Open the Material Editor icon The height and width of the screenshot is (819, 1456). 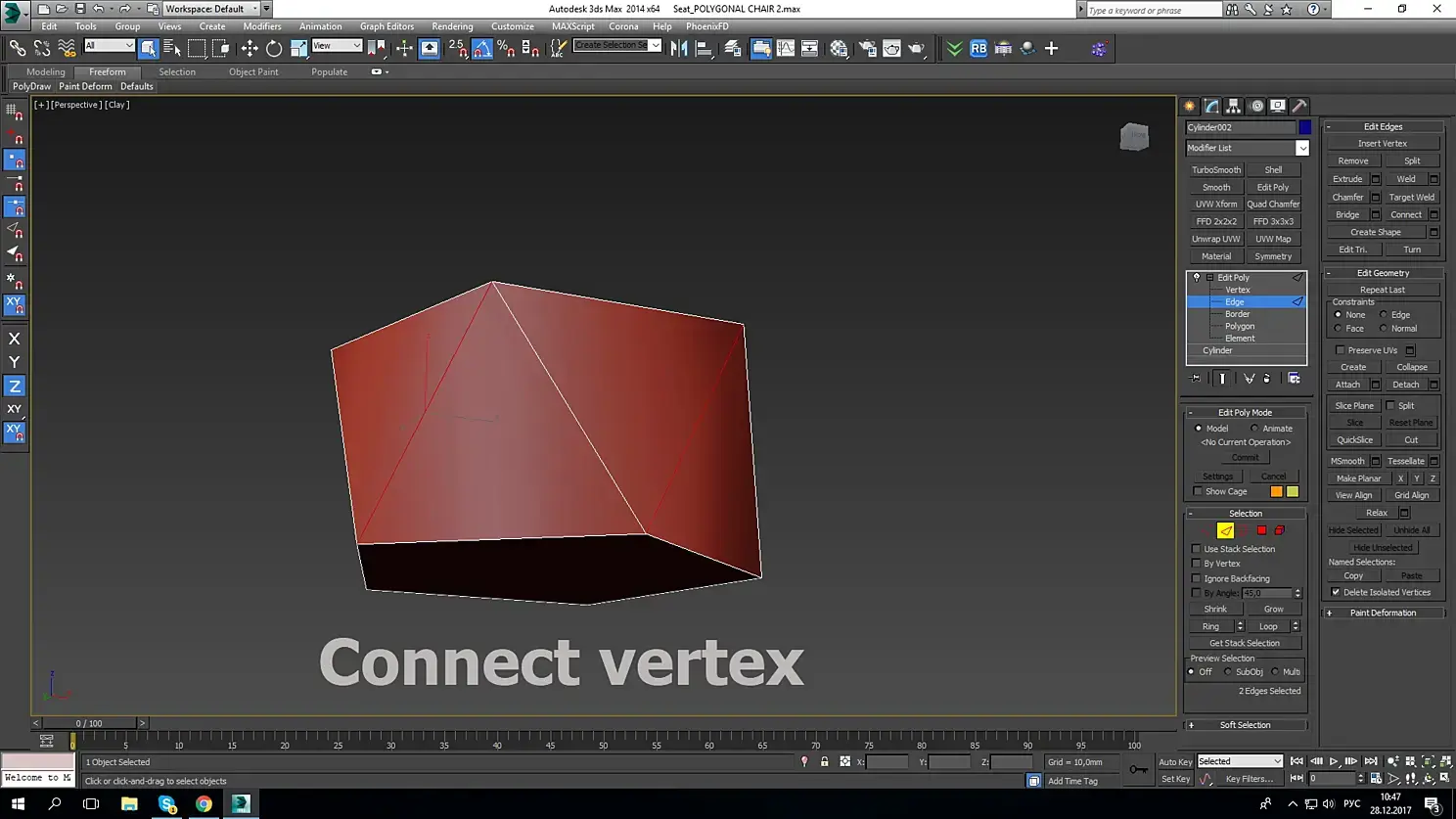[x=839, y=48]
